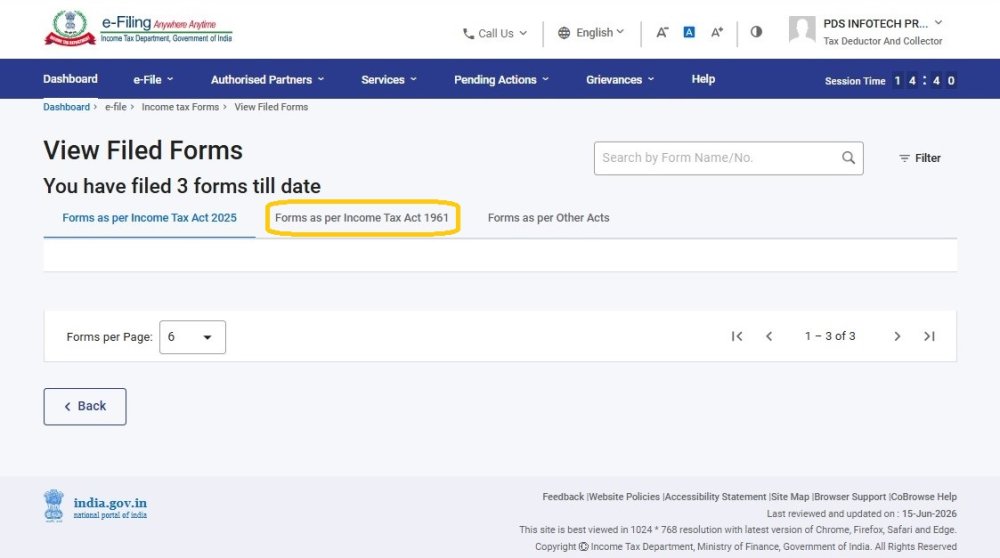Go to Dashboard in the navigation bar

pos(70,79)
